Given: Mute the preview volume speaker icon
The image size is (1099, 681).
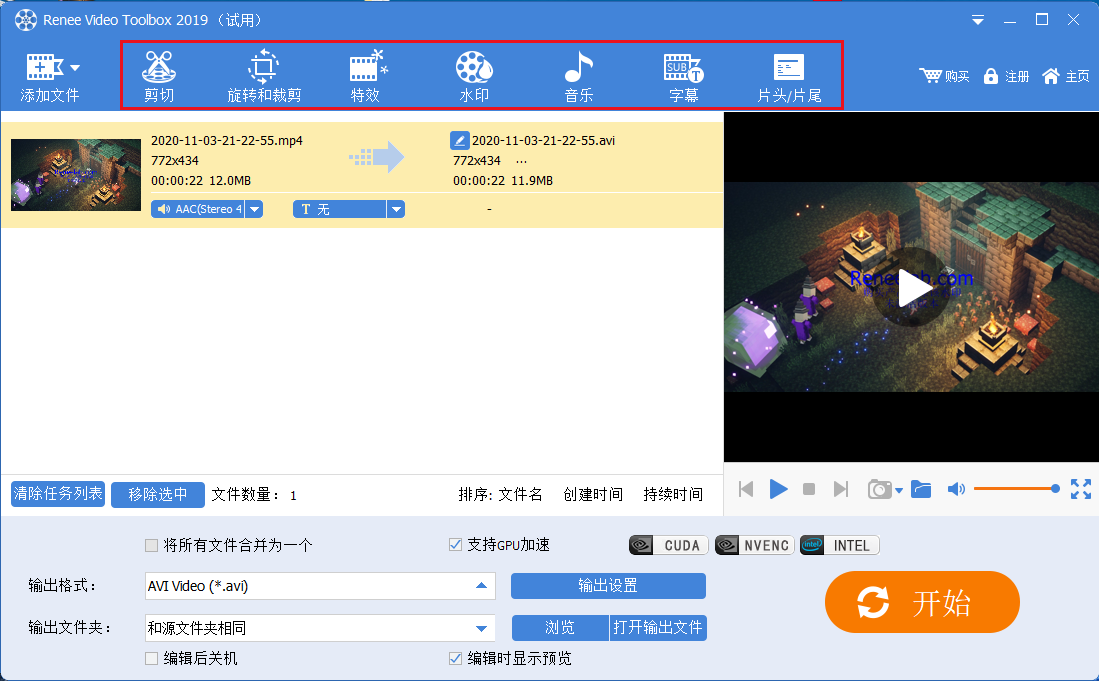Looking at the screenshot, I should point(956,489).
